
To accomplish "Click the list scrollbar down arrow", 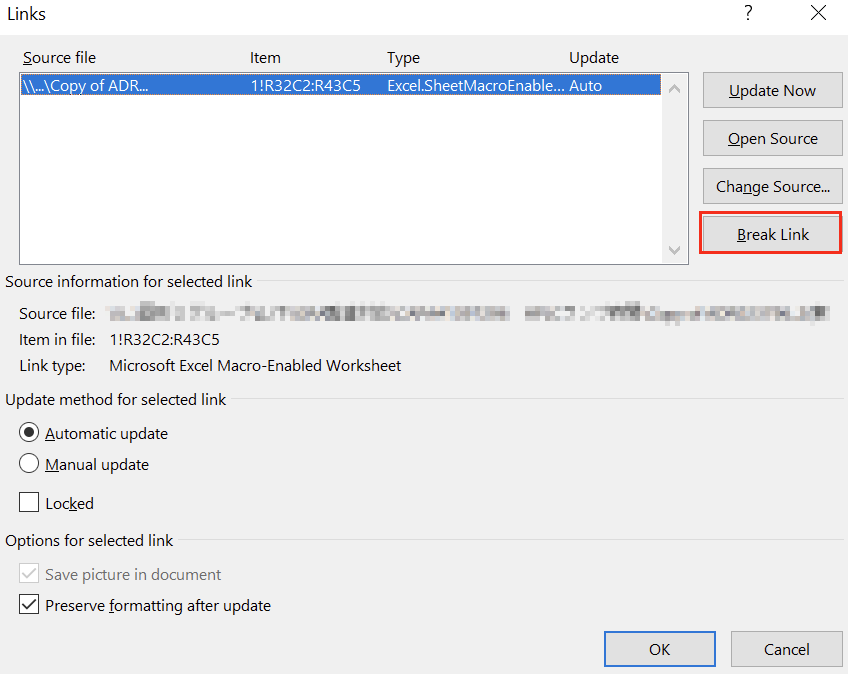I will click(673, 250).
